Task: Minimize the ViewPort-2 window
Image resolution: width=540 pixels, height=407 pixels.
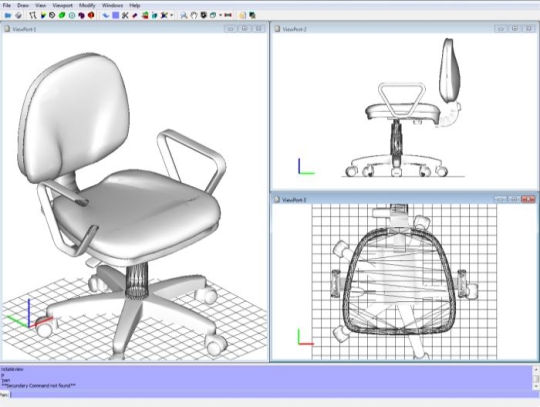Action: [x=501, y=29]
